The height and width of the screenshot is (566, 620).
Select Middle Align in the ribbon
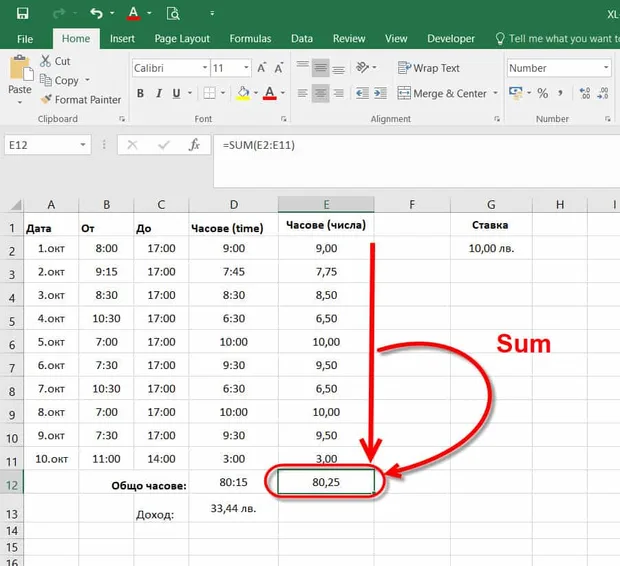320,68
